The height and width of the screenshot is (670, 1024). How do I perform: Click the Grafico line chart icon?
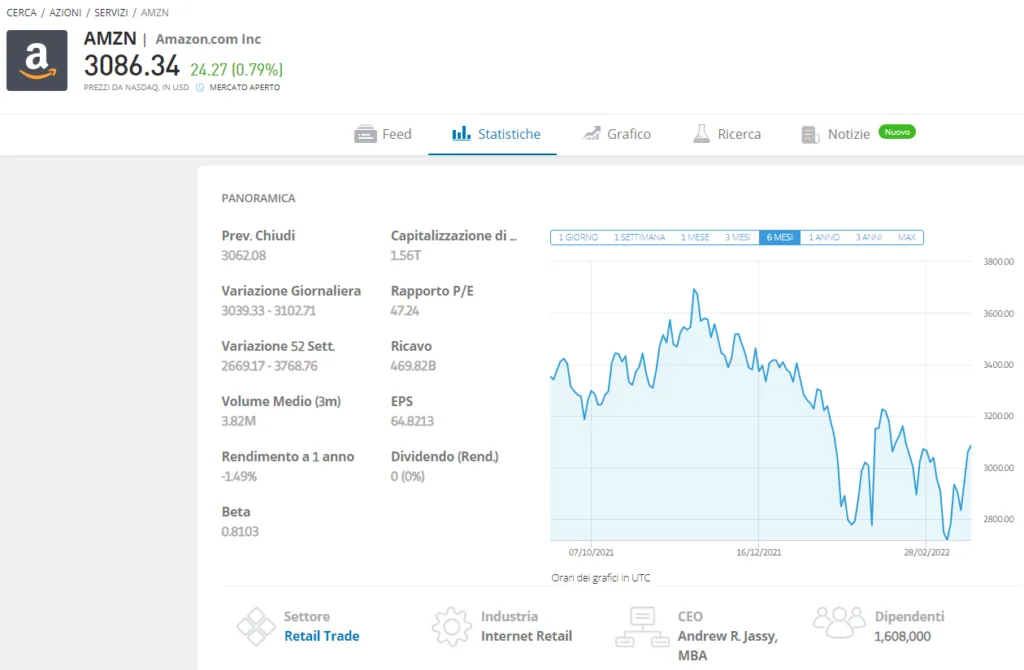[x=591, y=134]
